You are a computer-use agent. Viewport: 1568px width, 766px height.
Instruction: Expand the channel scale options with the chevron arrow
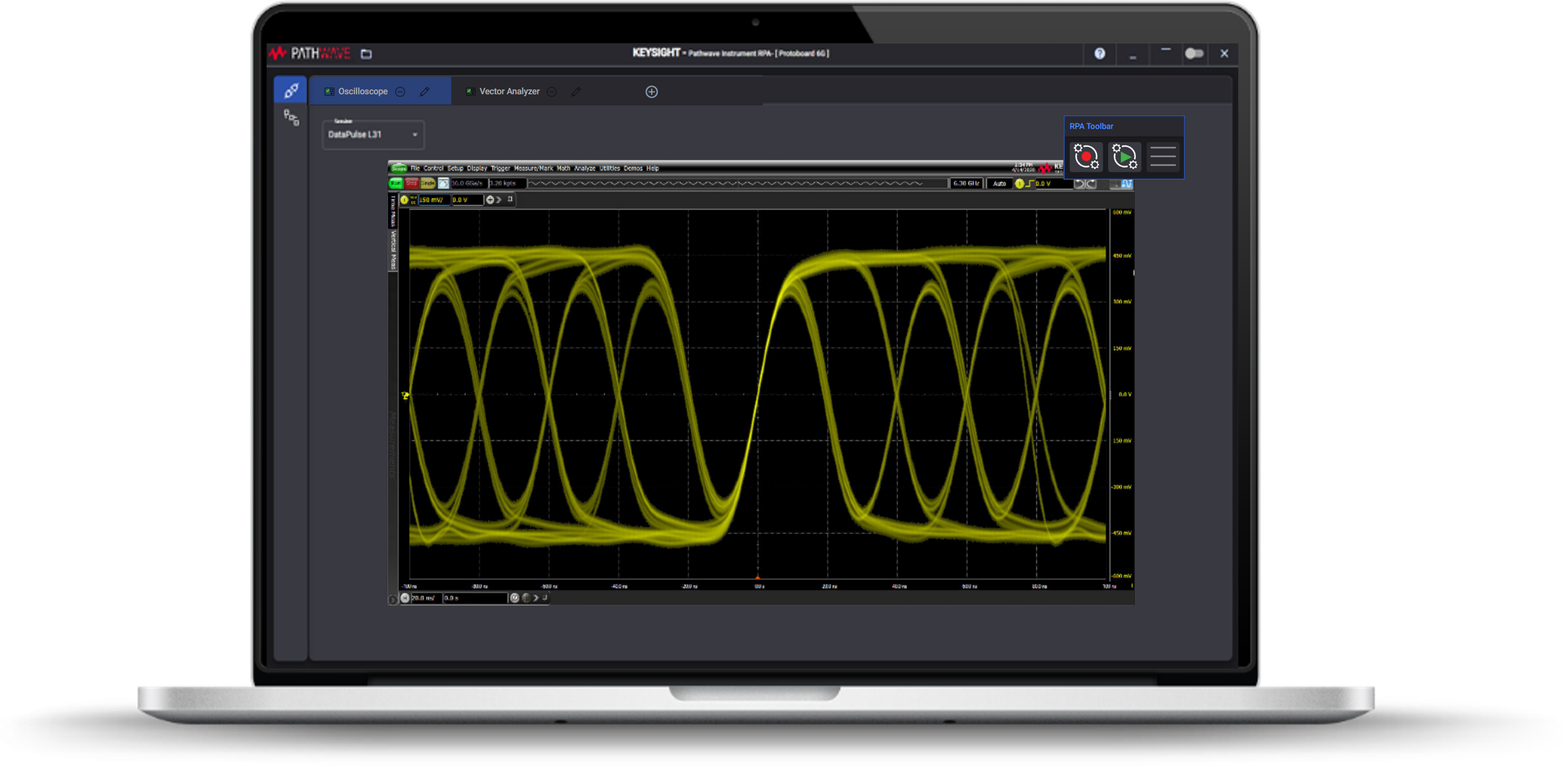coord(498,199)
